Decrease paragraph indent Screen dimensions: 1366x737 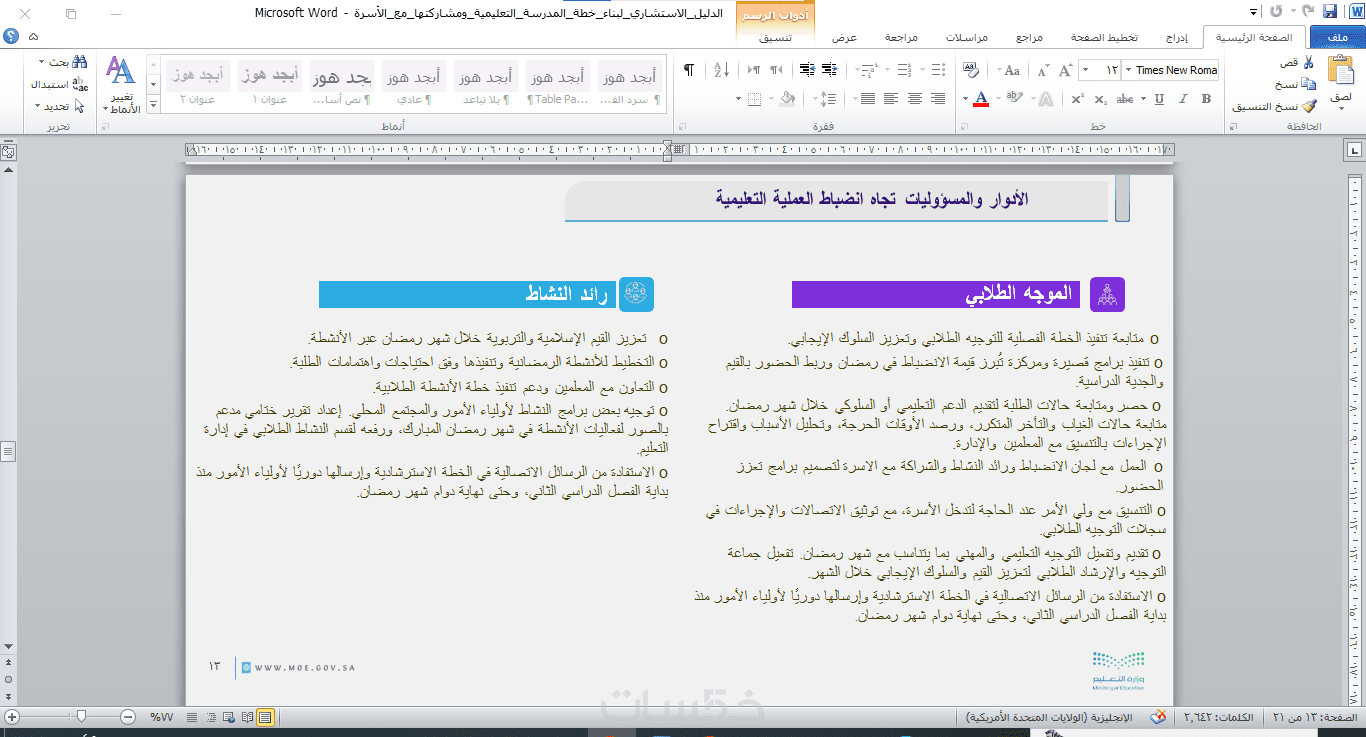tap(829, 70)
